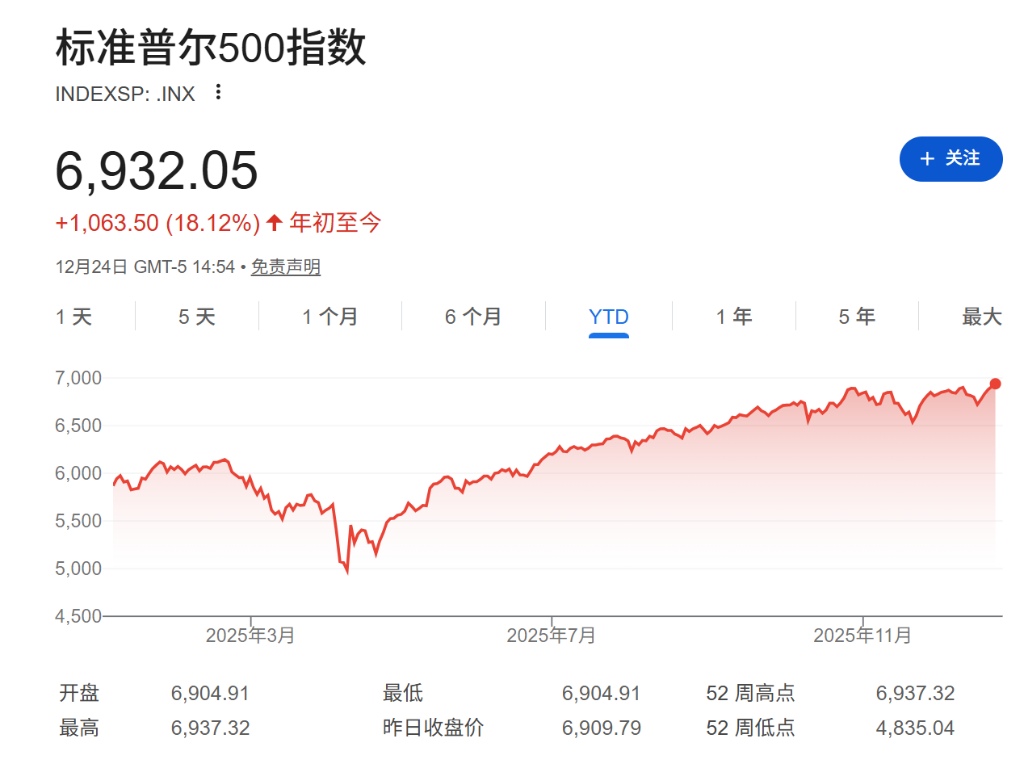Click the 昨日收盘价 figure 6,909.79

(600, 728)
